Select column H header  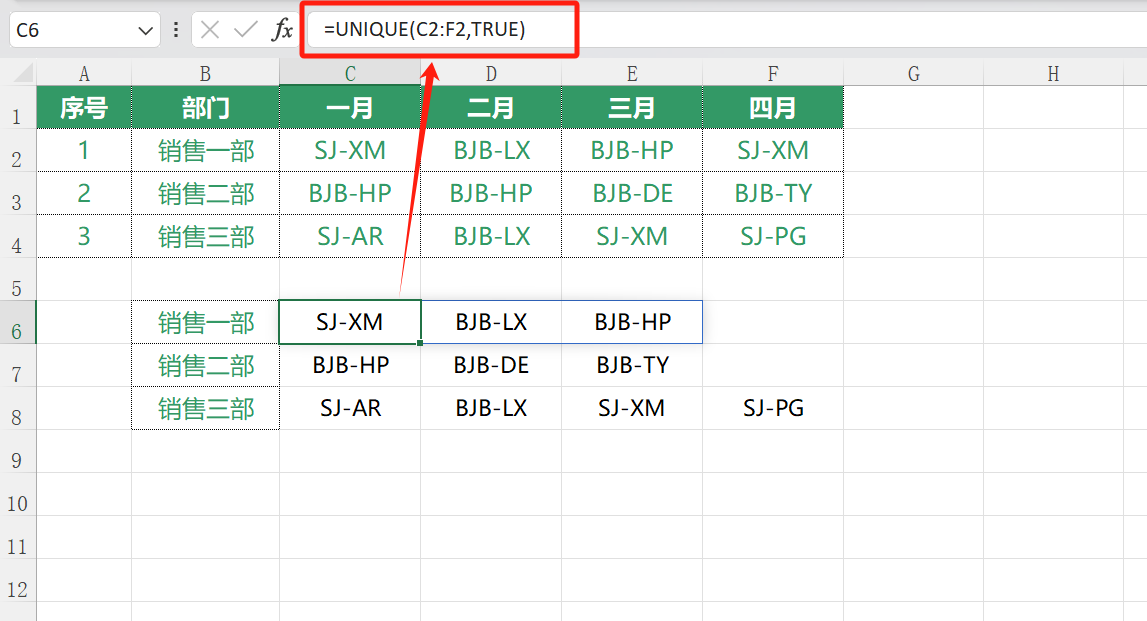[1053, 73]
